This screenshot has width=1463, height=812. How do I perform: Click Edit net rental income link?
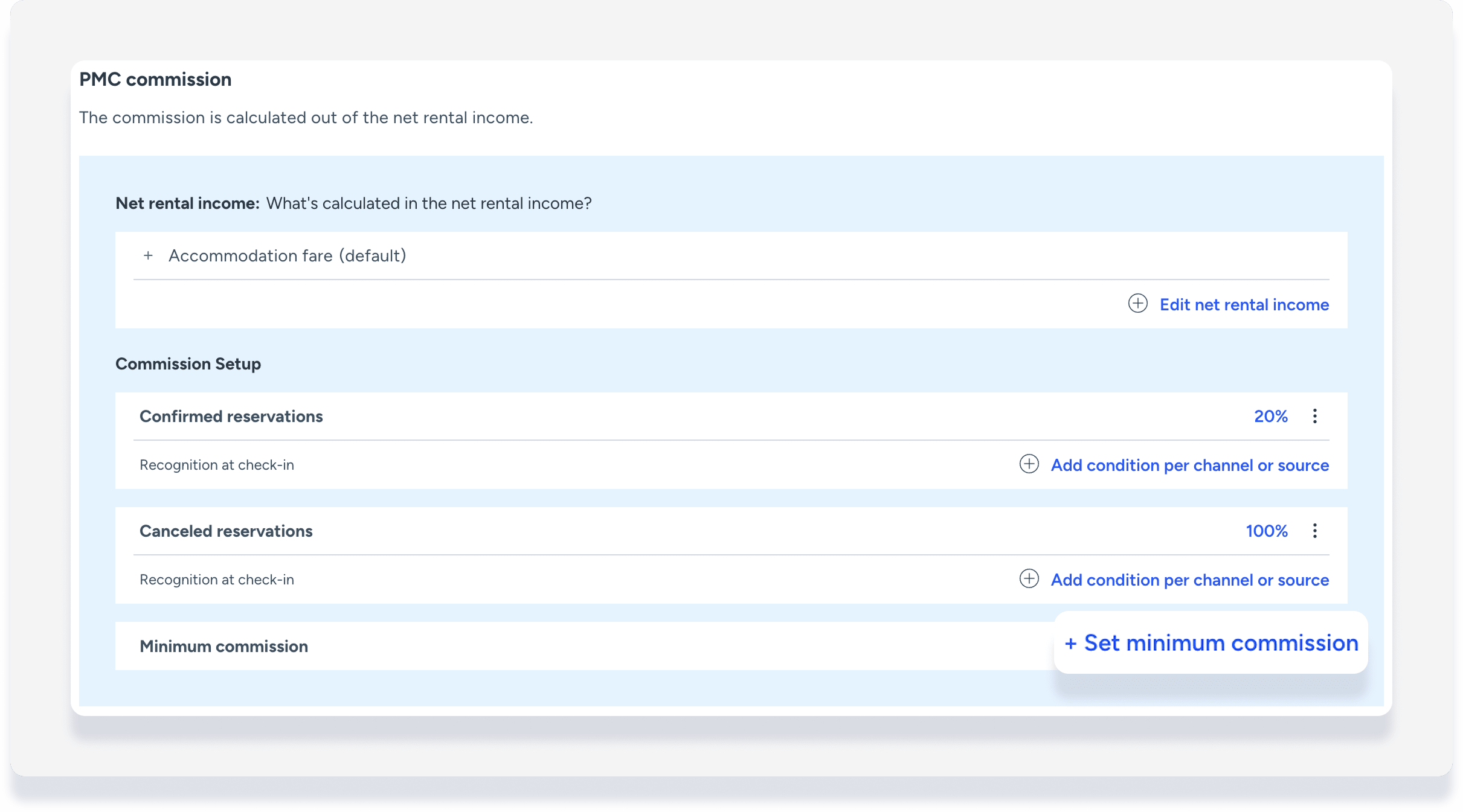(1244, 305)
